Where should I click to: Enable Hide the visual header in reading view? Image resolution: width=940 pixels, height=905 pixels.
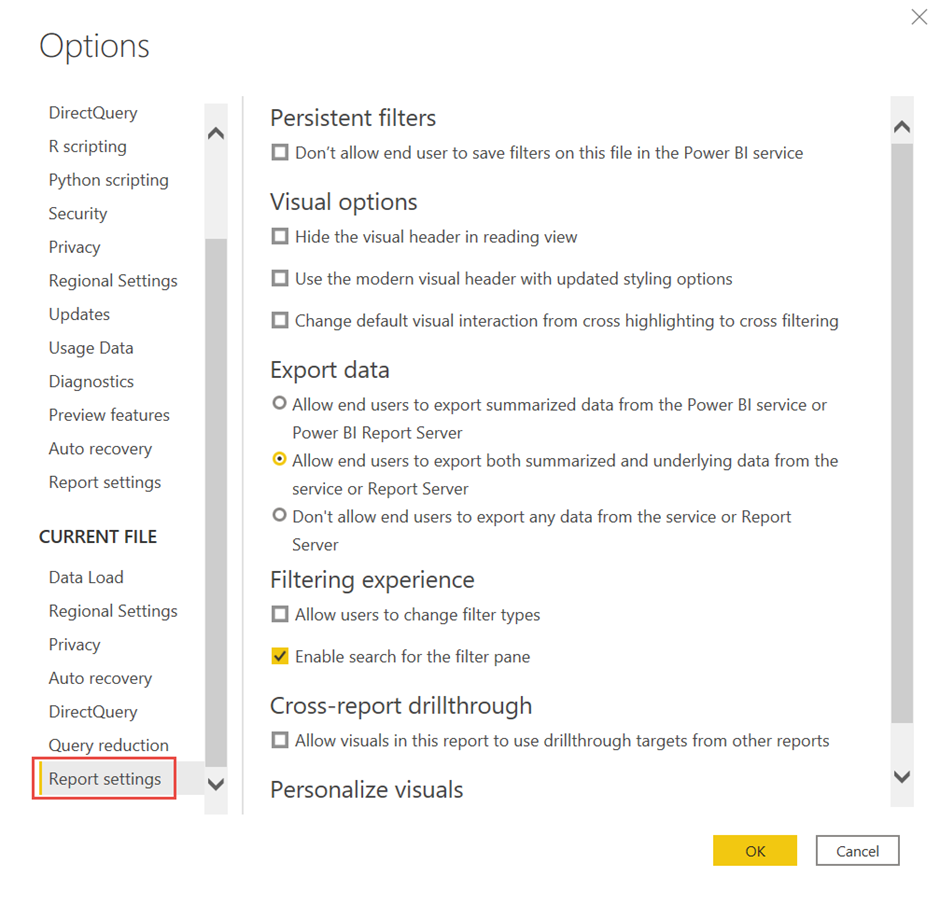coord(280,237)
